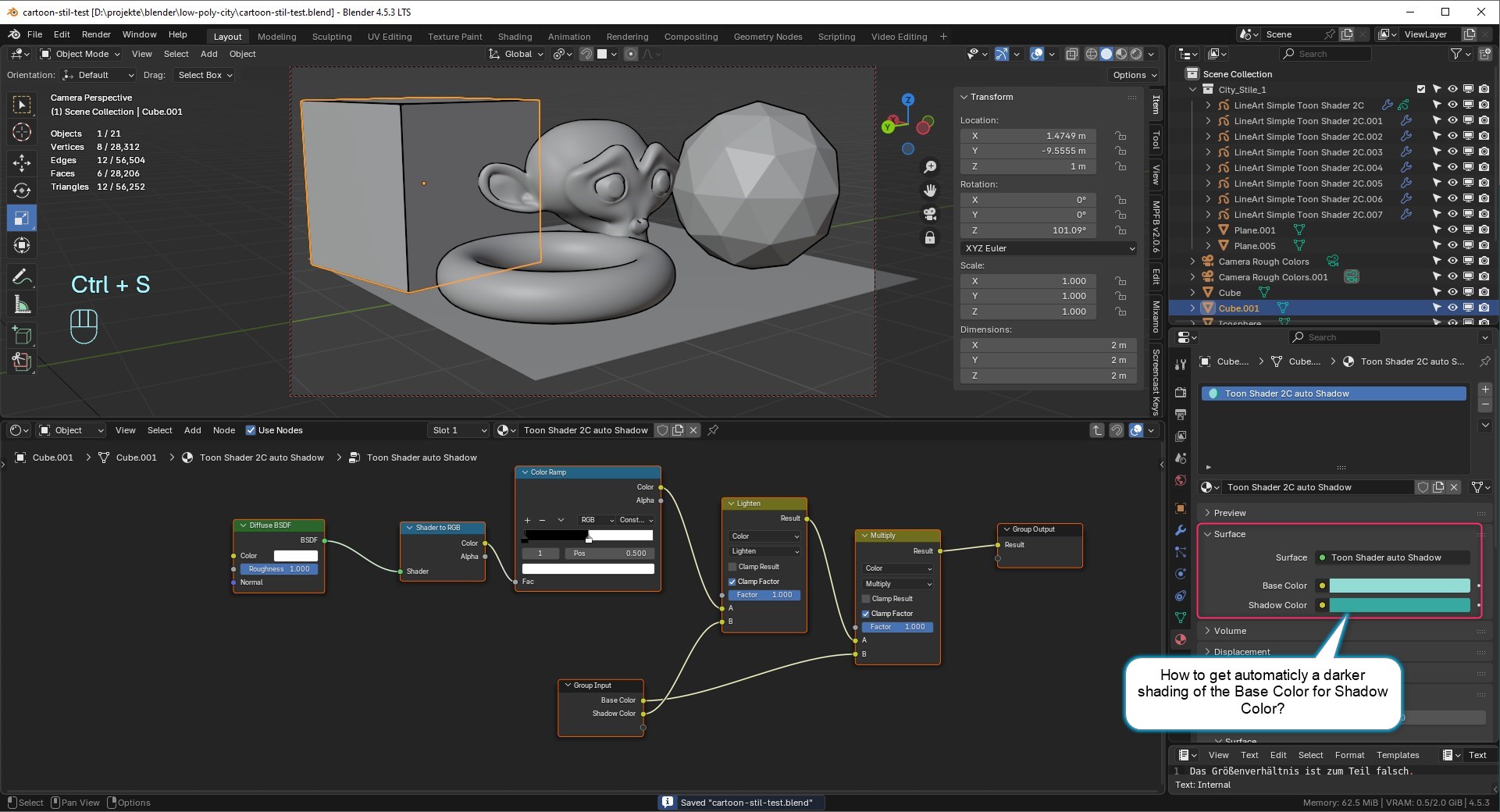Activate the Scale tool
The width and height of the screenshot is (1500, 812).
pyautogui.click(x=22, y=218)
